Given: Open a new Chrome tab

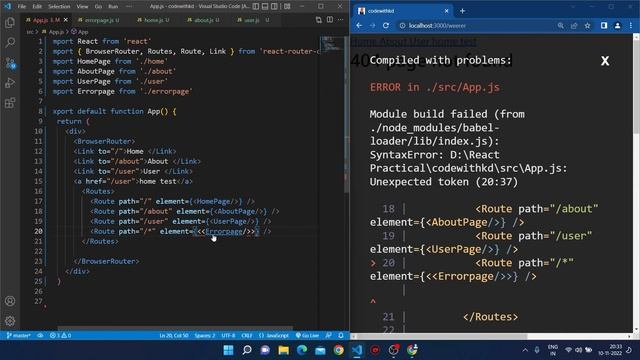Looking at the screenshot, I should 462,11.
